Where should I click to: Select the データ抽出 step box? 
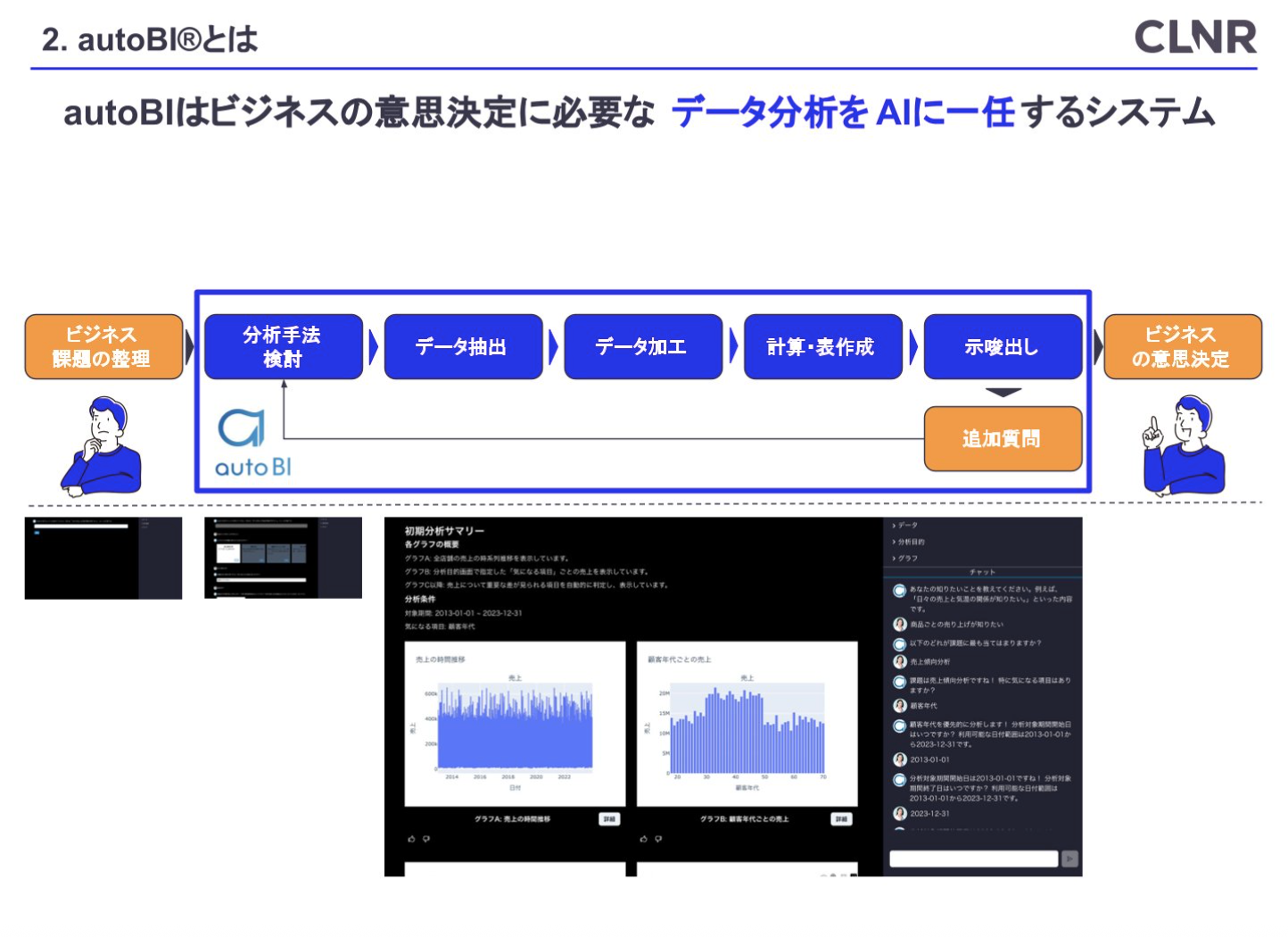(x=464, y=346)
